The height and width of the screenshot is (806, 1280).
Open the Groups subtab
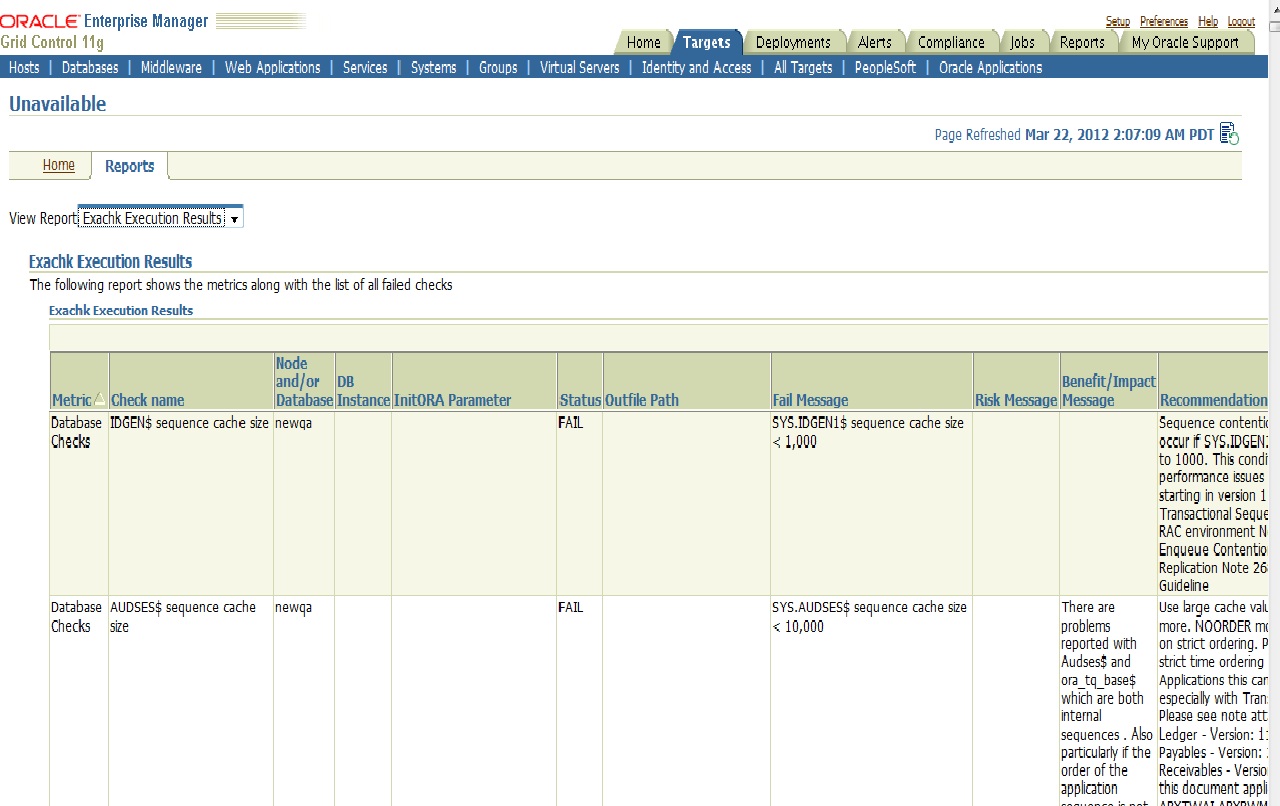pos(498,67)
